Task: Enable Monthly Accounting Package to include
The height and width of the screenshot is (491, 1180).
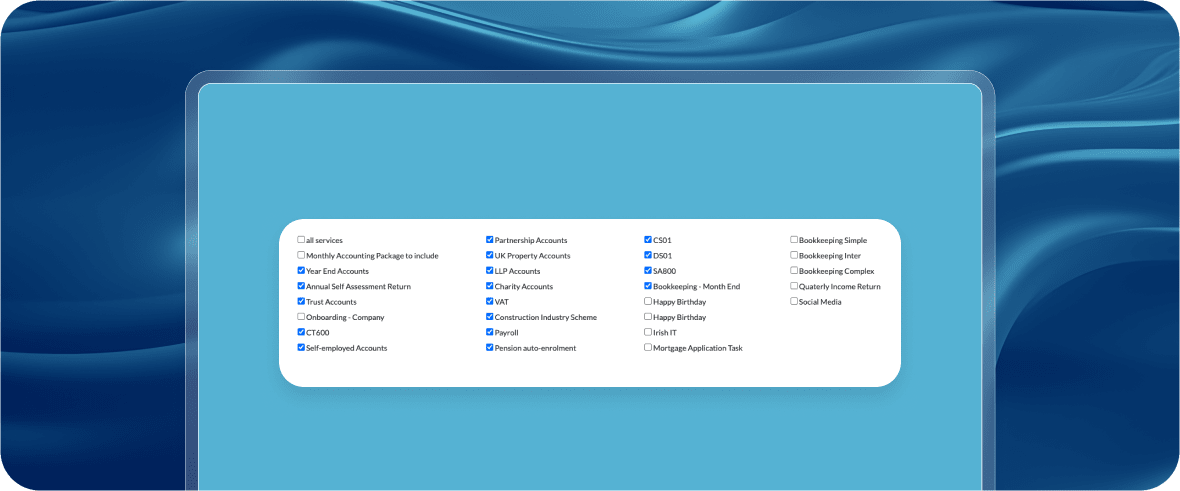Action: (x=301, y=255)
